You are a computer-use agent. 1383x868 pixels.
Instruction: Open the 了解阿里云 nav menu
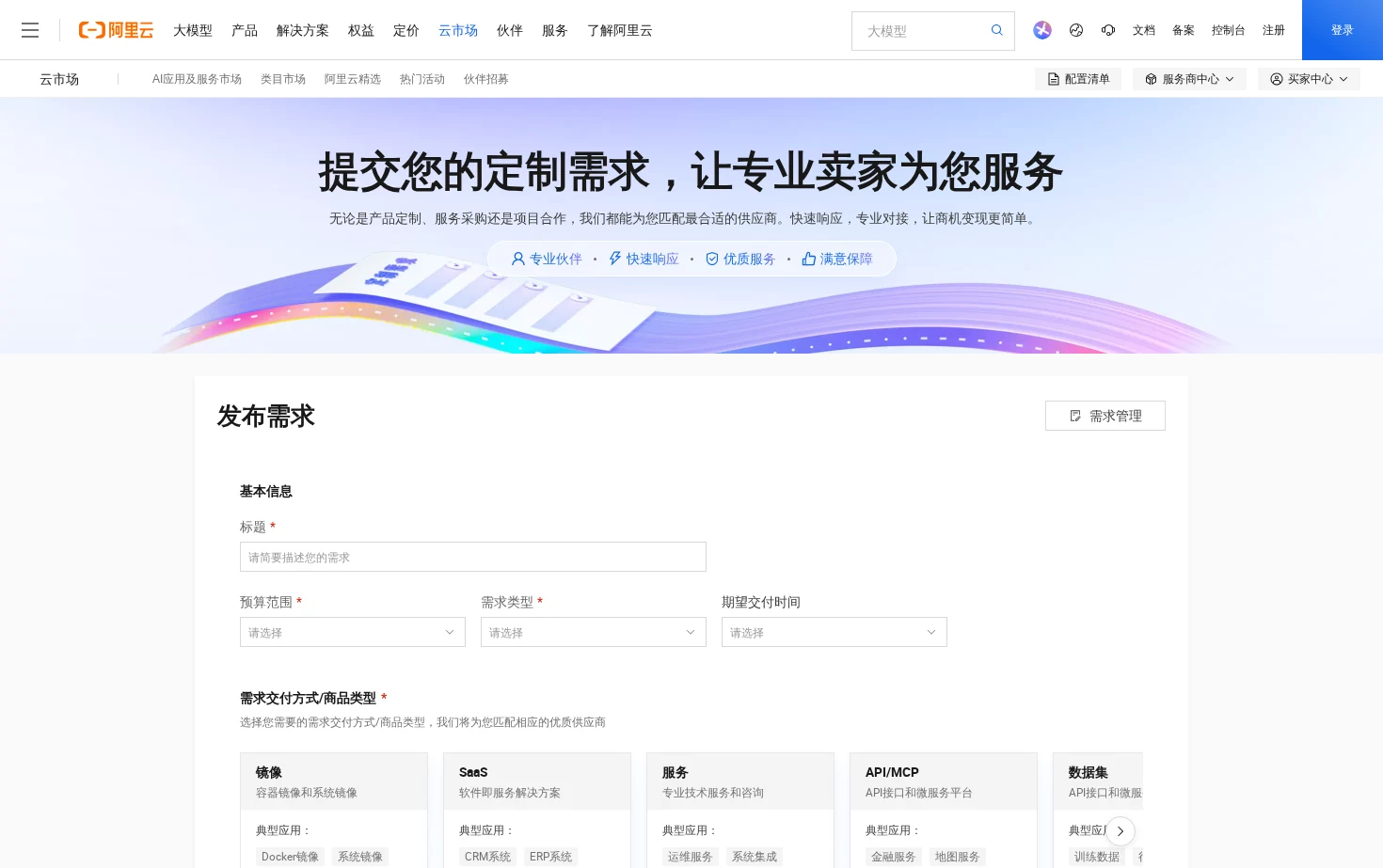(x=620, y=30)
